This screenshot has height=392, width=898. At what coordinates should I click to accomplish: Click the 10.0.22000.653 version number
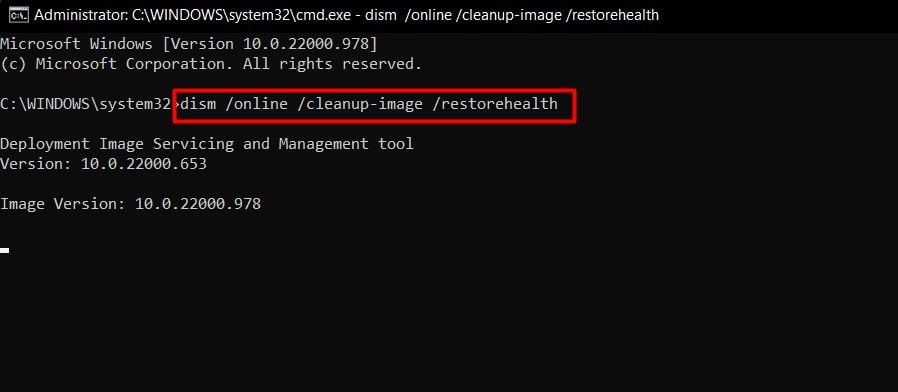click(x=144, y=164)
